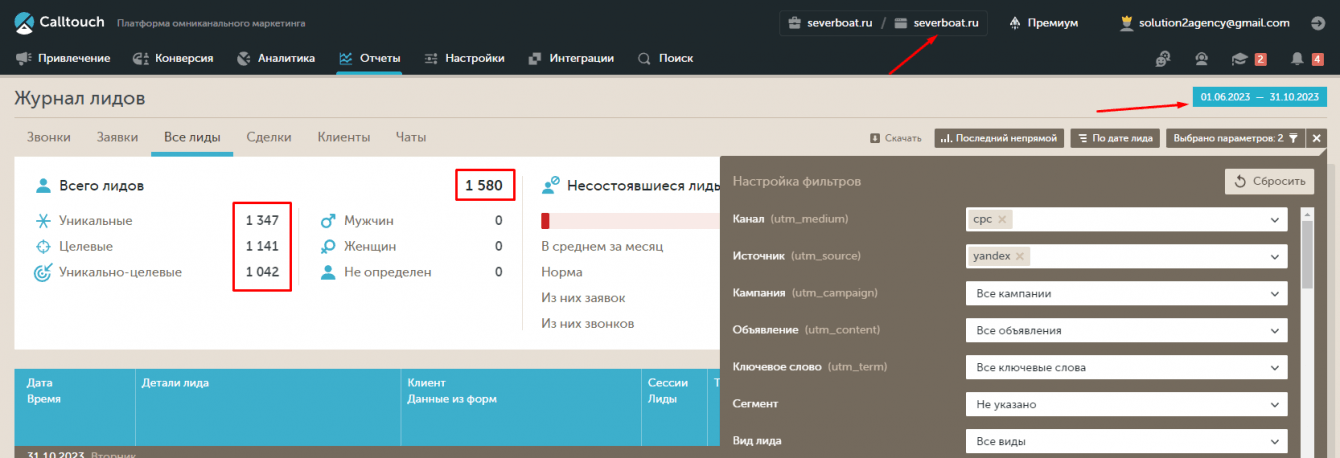Screen dimensions: 1340x458
Task: Remove the yandex tag from Источник
Action: [x=1020, y=256]
